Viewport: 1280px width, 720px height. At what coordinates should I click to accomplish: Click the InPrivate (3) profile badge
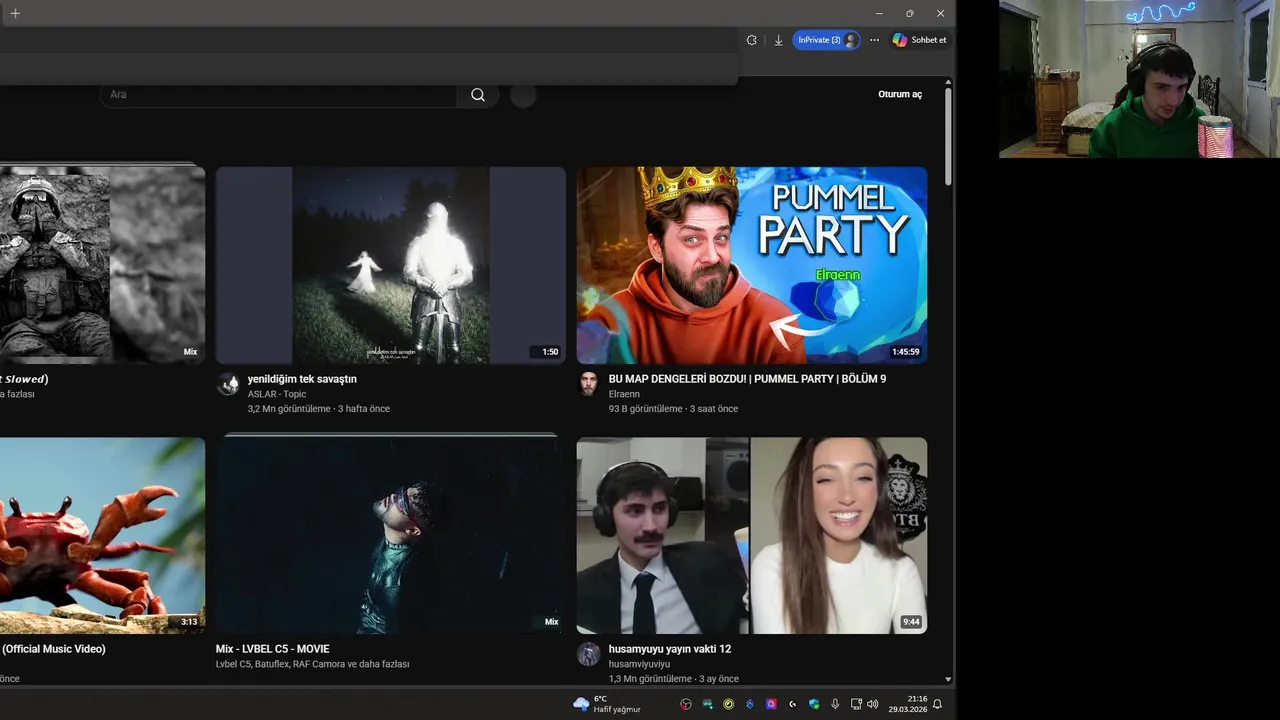(x=826, y=40)
